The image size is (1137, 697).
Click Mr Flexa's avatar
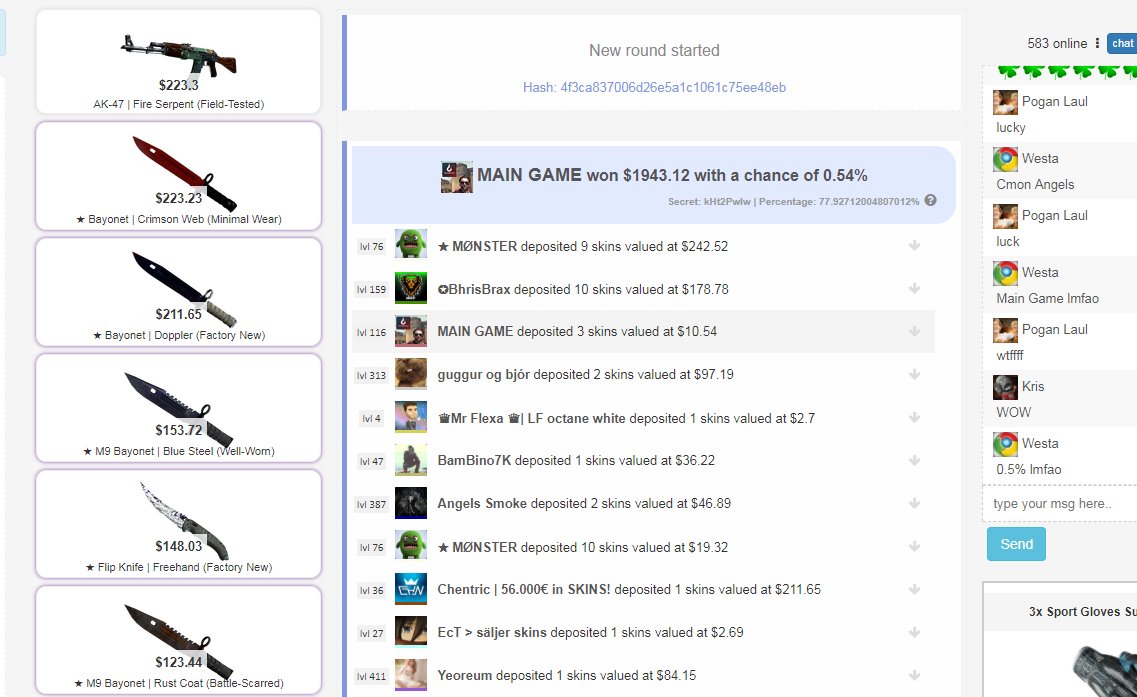(x=410, y=417)
